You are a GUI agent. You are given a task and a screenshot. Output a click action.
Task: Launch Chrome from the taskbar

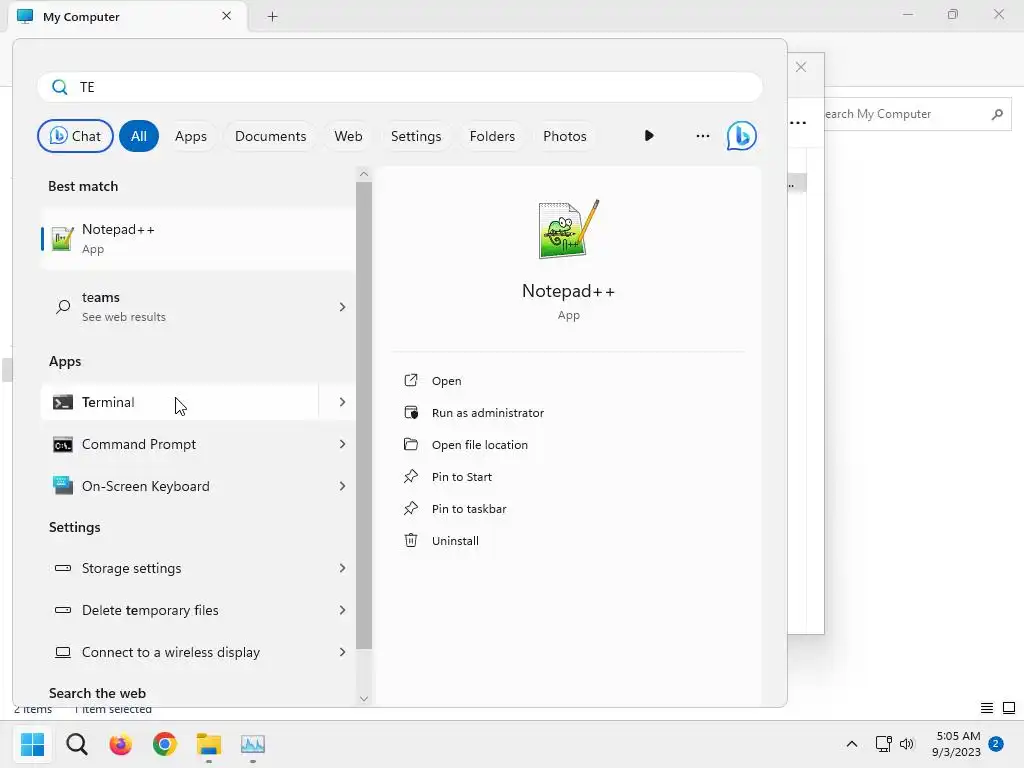(165, 744)
